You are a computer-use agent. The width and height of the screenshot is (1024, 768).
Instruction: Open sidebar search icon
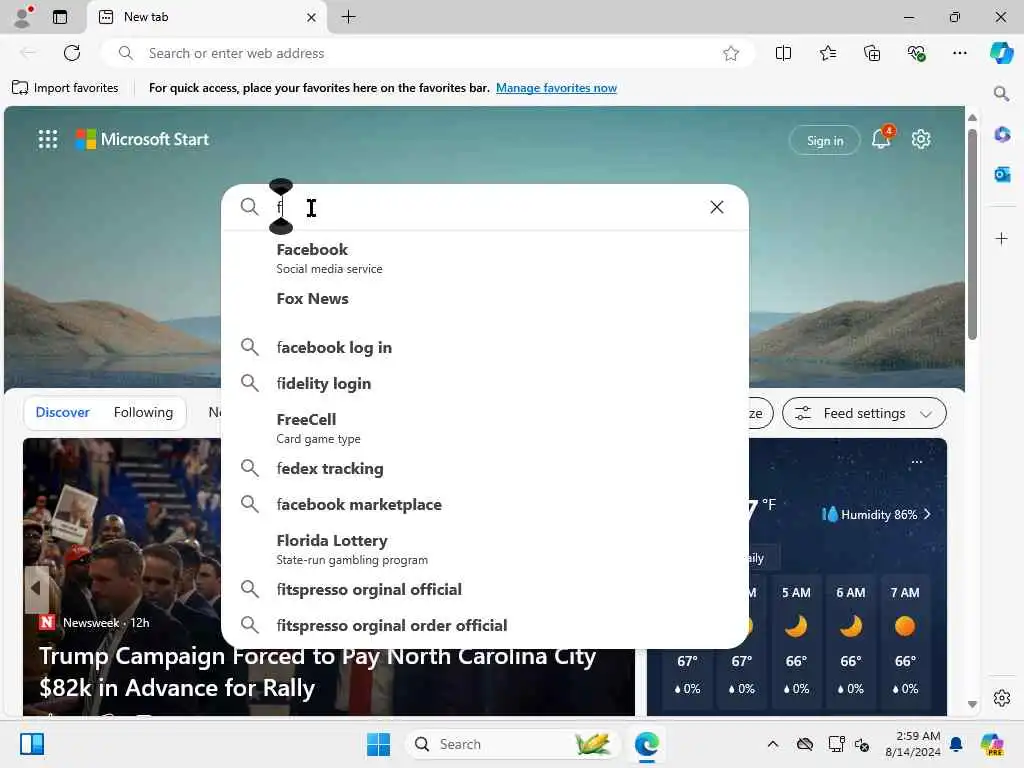point(1001,93)
